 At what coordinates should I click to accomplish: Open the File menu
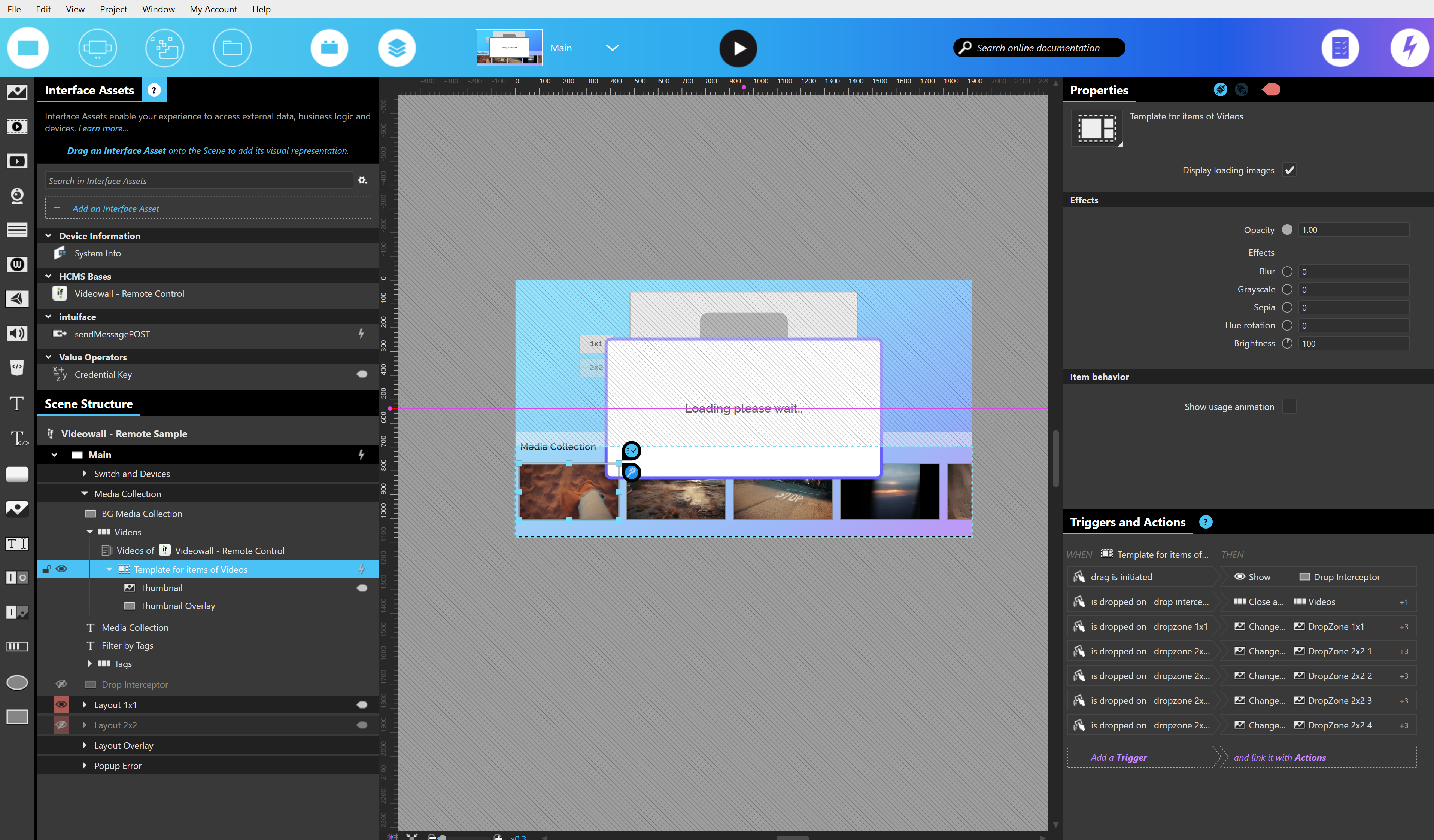(x=13, y=9)
